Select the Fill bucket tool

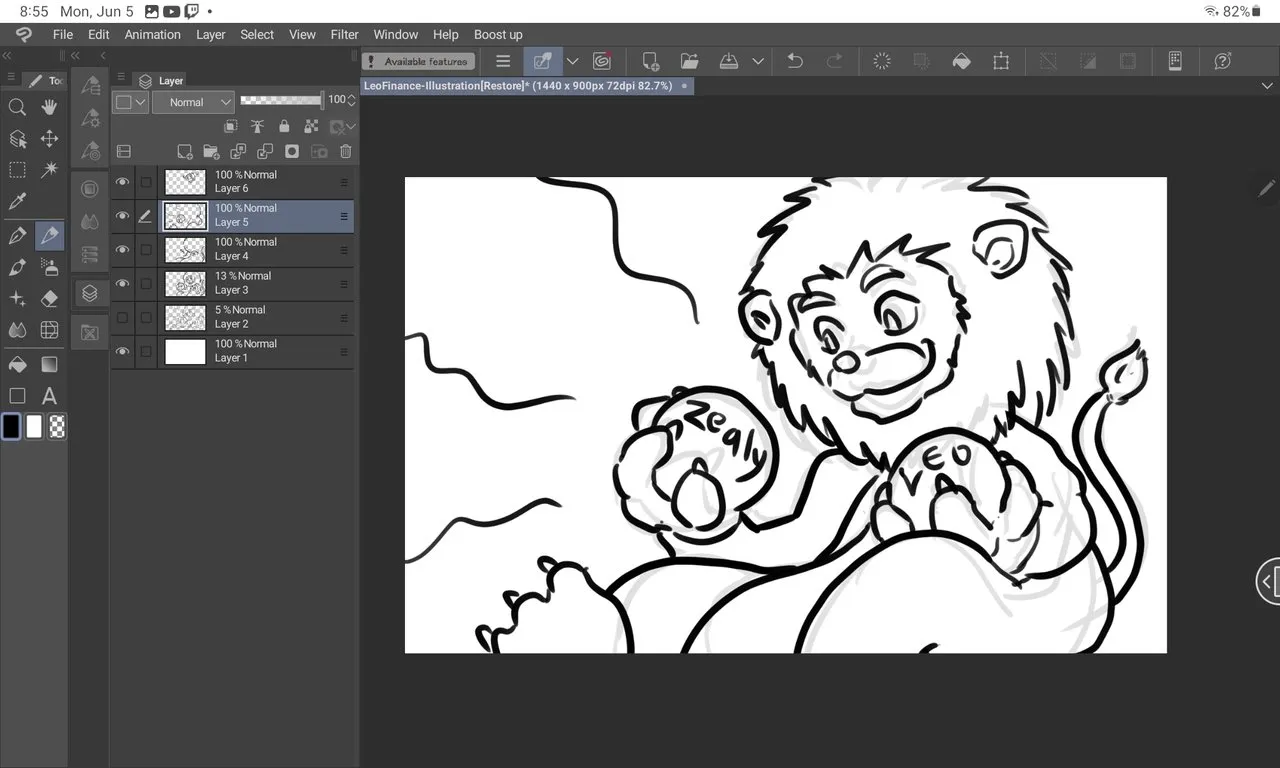tap(17, 364)
